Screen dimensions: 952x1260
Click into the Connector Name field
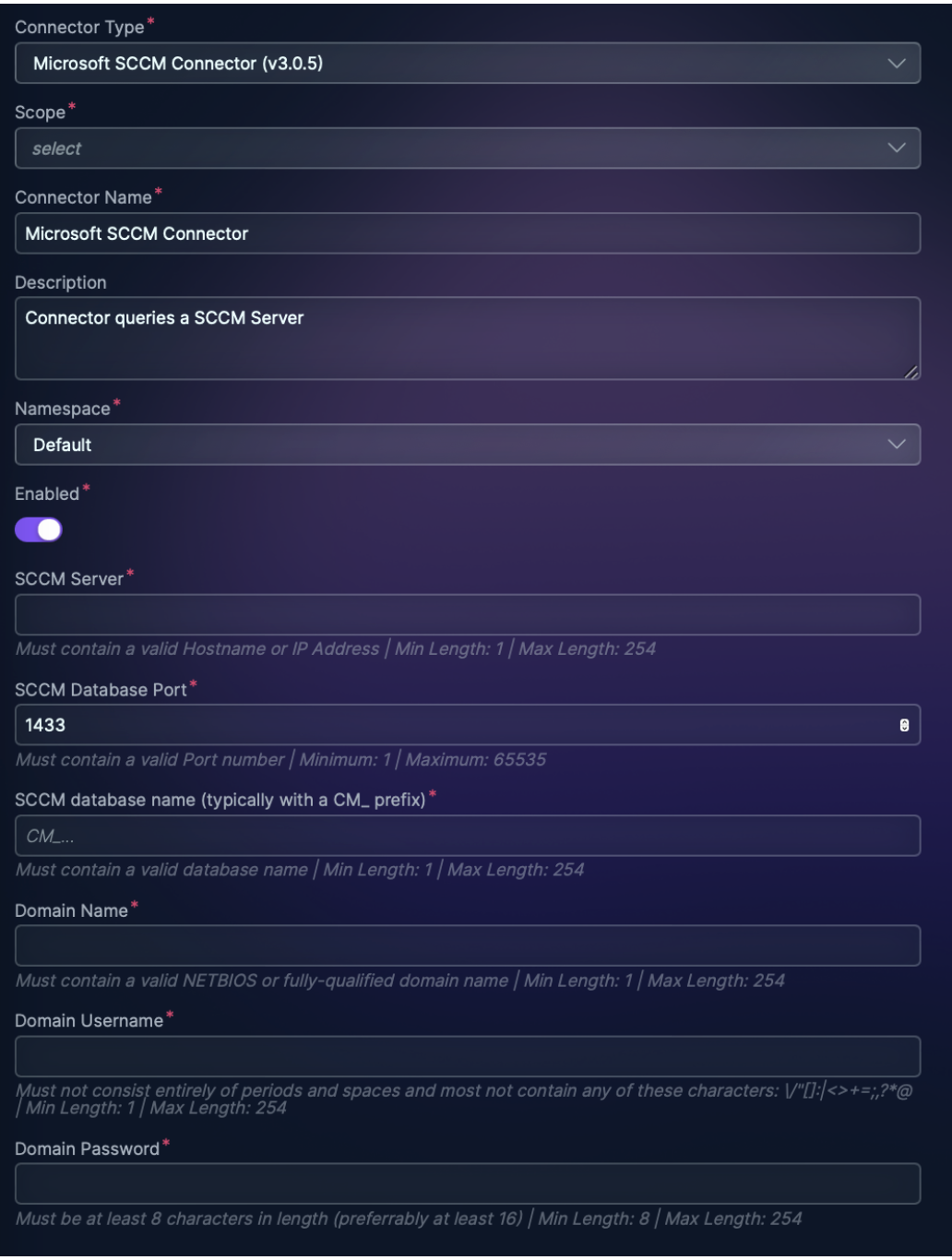pyautogui.click(x=467, y=233)
